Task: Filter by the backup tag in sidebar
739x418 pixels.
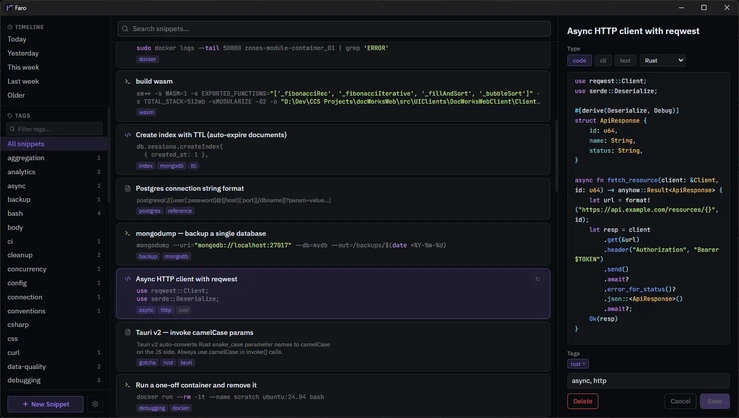Action: (x=54, y=199)
